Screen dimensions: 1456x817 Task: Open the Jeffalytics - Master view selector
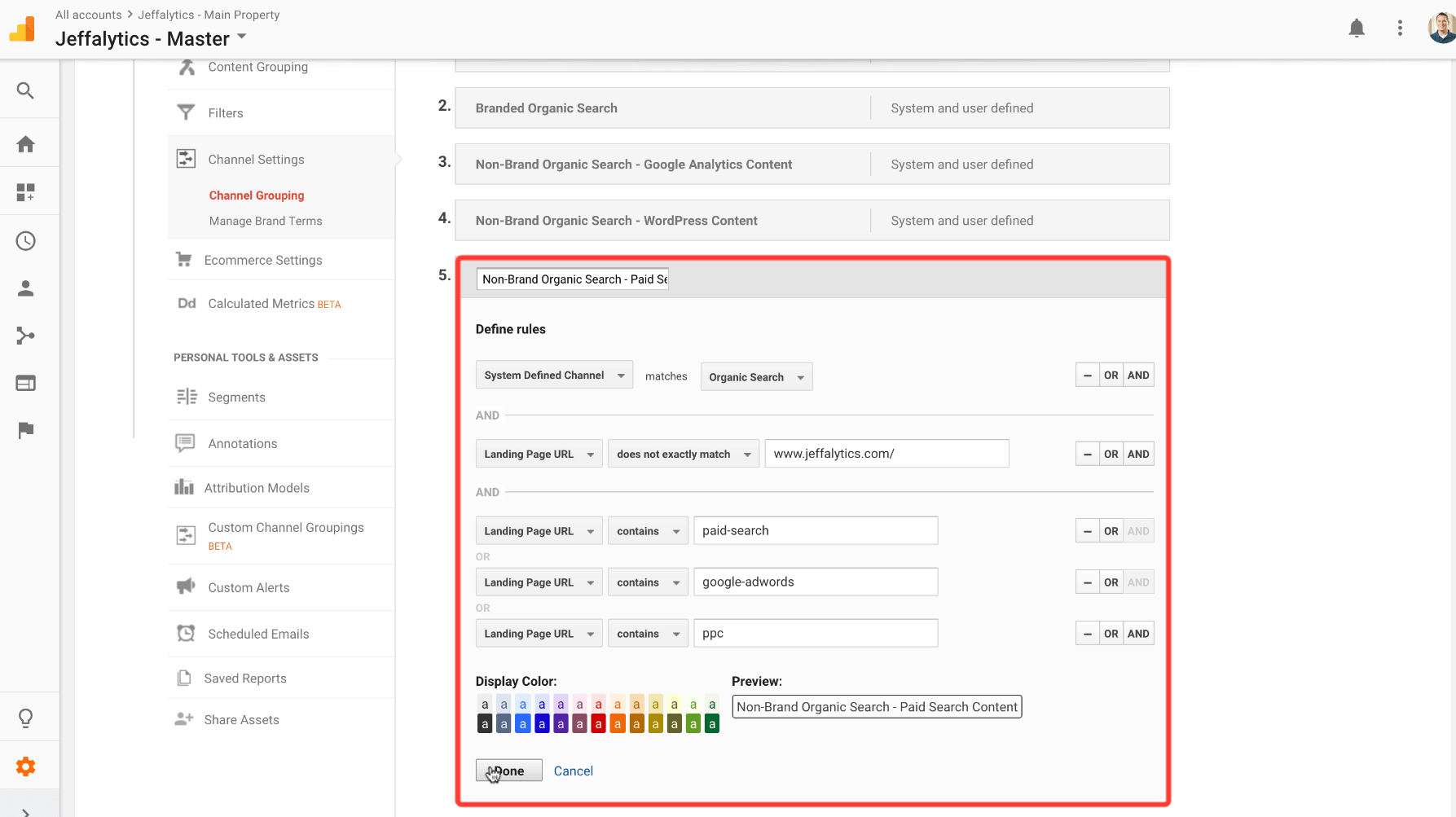(x=151, y=39)
